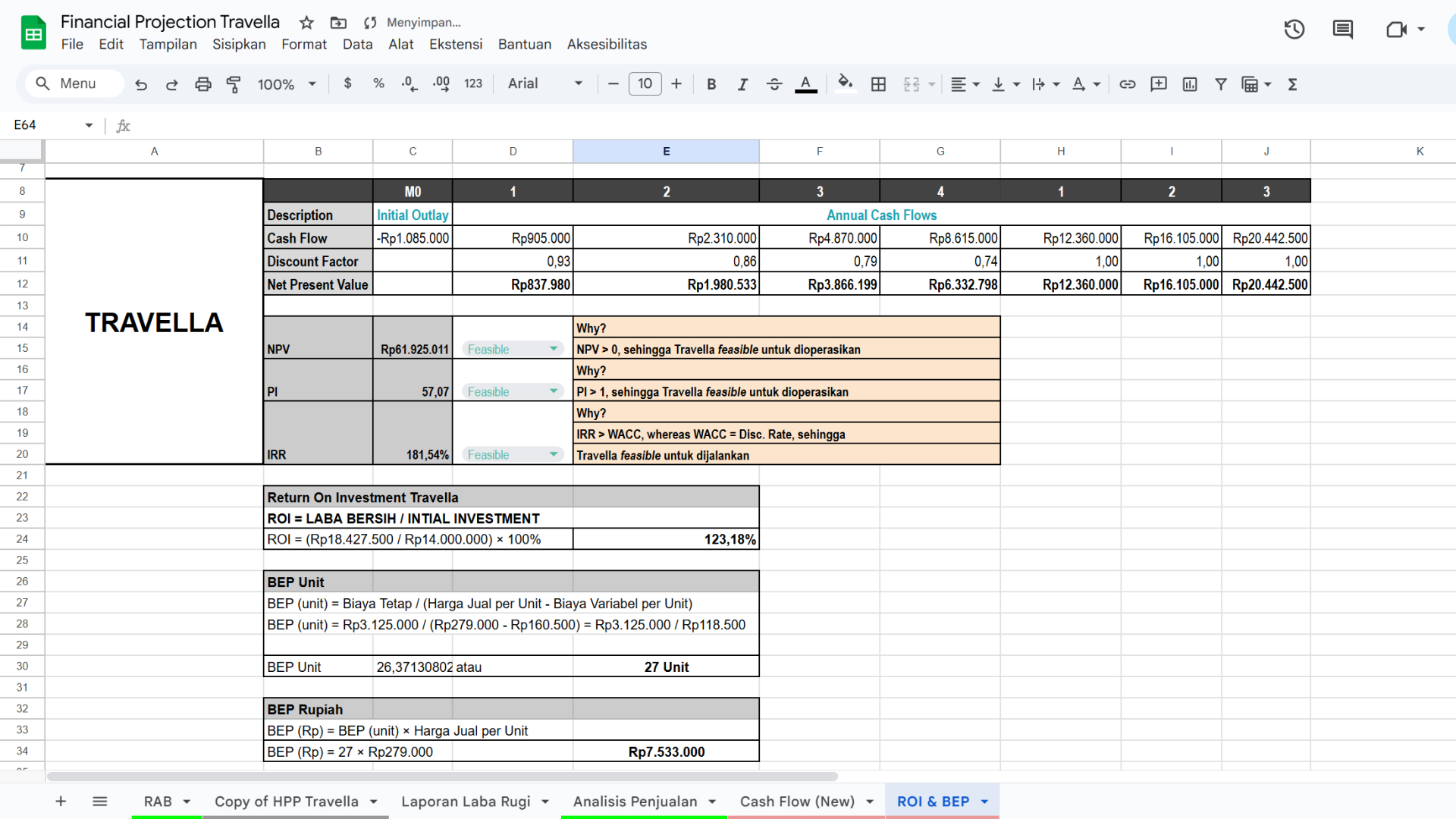This screenshot has height=819, width=1456.
Task: Open version history clock icon
Action: 1294,30
